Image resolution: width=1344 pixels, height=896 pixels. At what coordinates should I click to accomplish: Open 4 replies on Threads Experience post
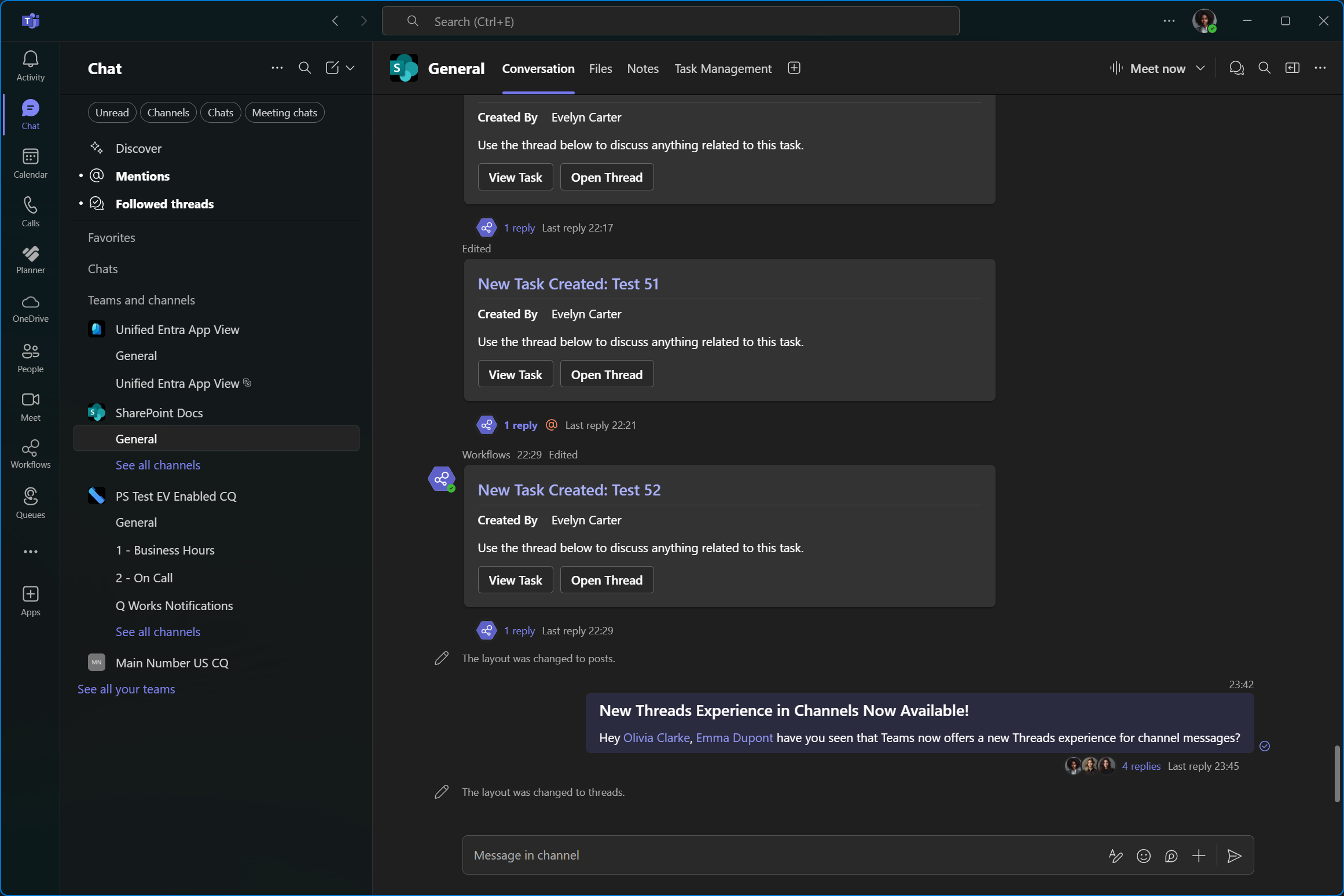click(1141, 766)
